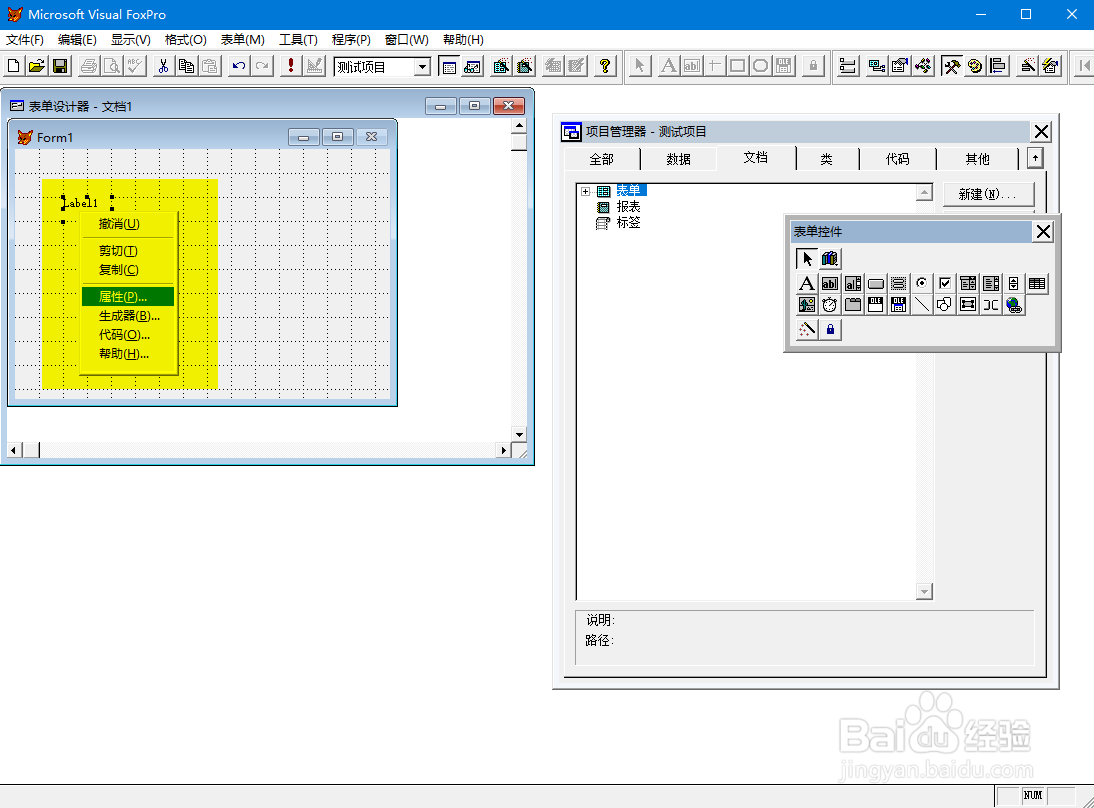Open the 测试项目 combo box dropdown arrow
This screenshot has height=808, width=1094.
click(422, 67)
